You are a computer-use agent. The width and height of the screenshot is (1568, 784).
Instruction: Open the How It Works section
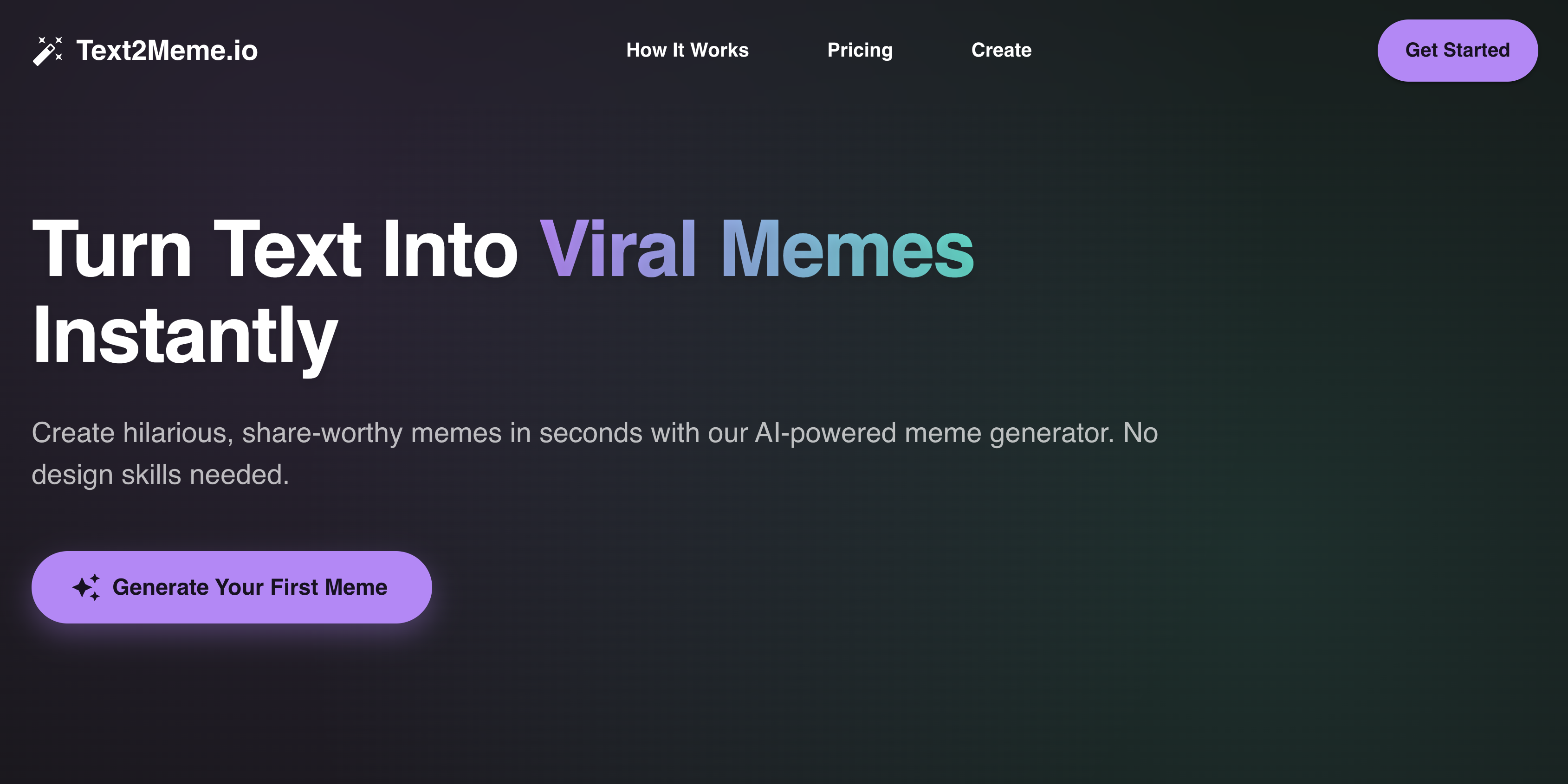tap(687, 51)
